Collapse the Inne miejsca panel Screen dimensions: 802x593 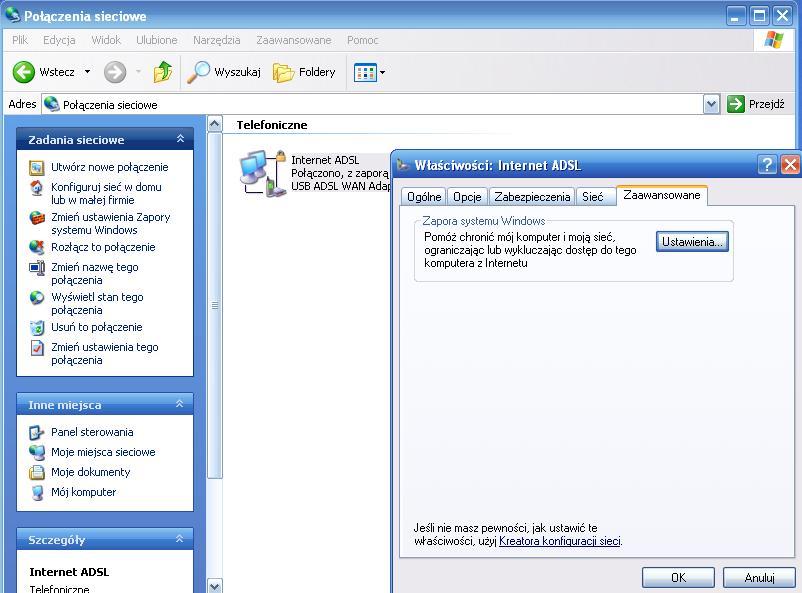[x=180, y=404]
